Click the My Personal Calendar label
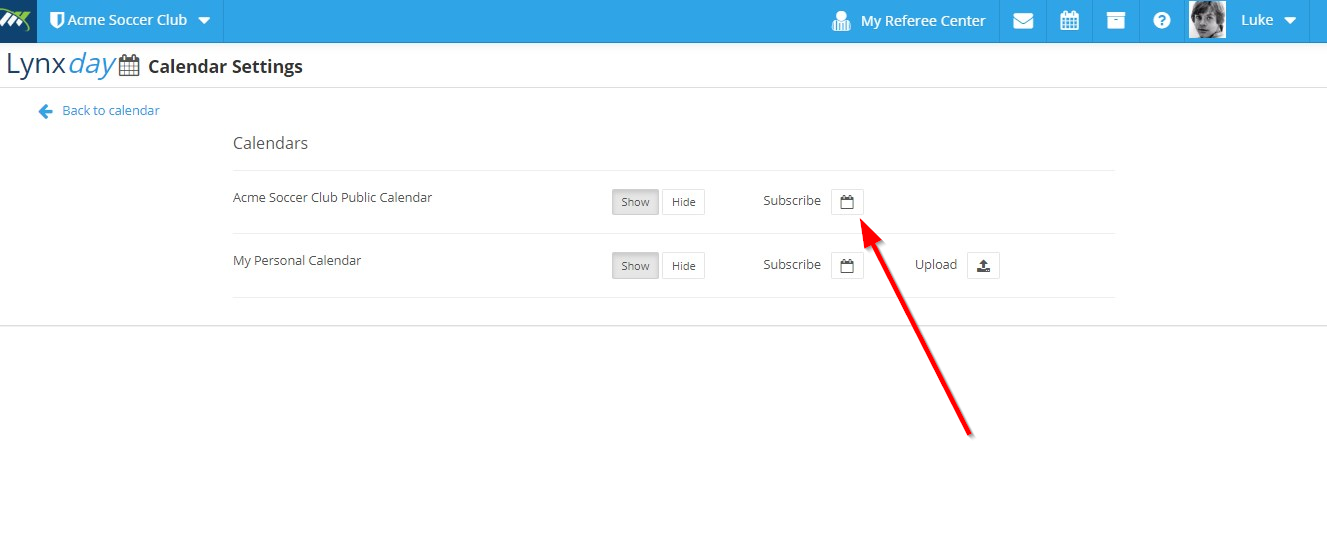The width and height of the screenshot is (1327, 555). 297,261
